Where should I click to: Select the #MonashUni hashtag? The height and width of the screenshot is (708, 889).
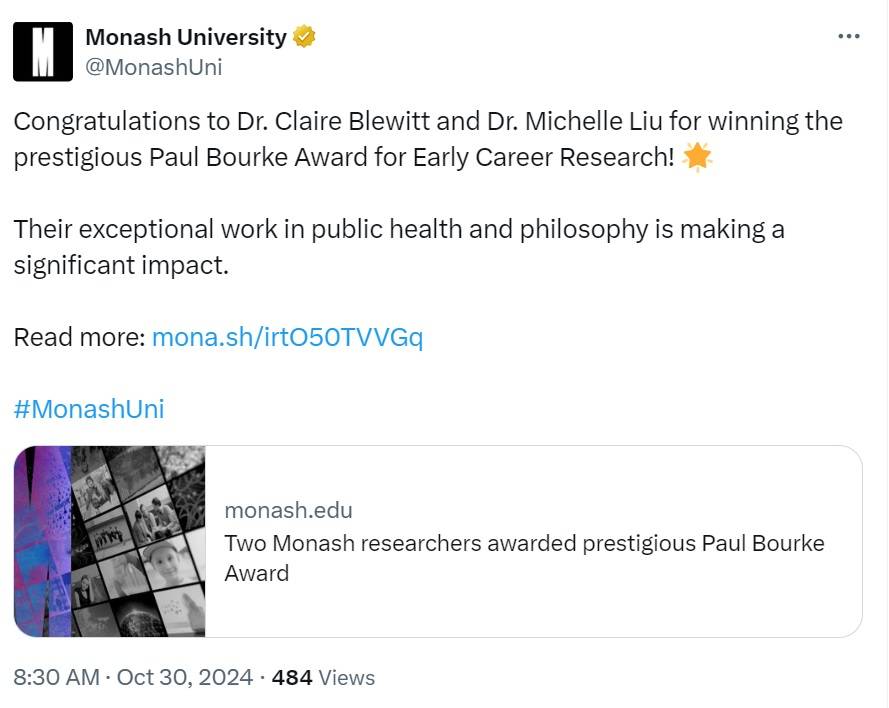click(x=89, y=409)
